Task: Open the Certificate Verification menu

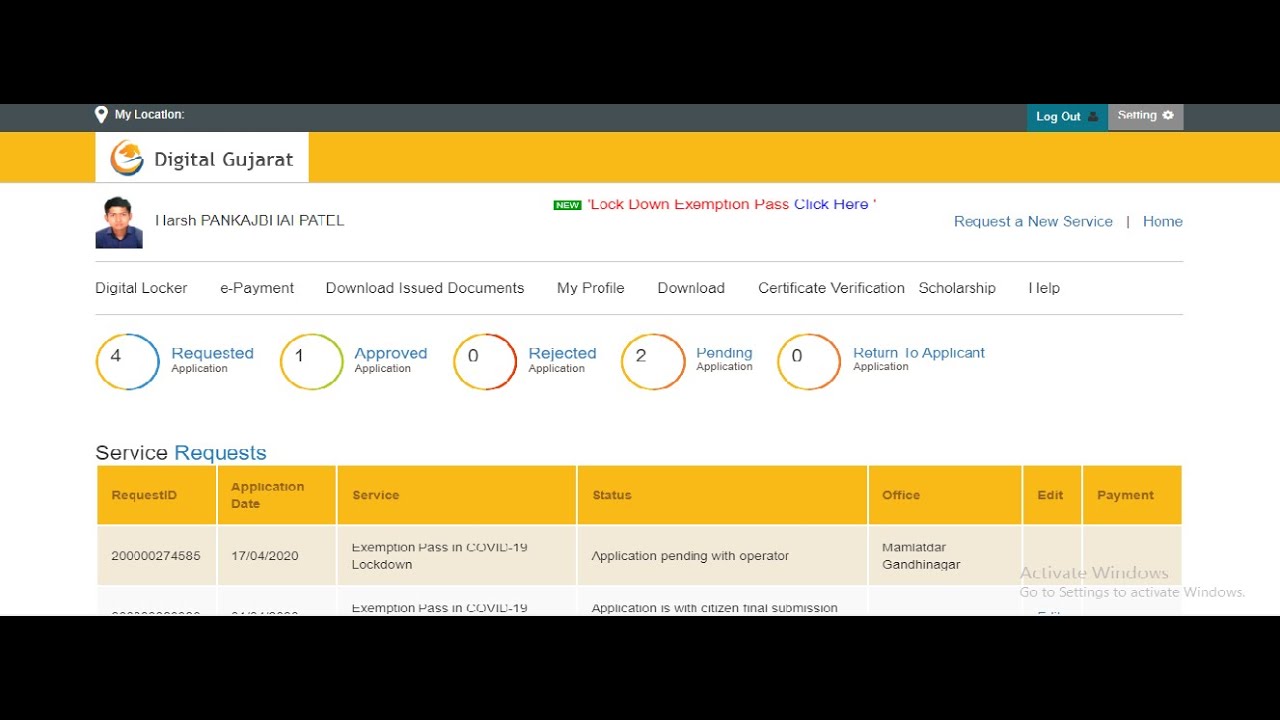Action: 831,288
